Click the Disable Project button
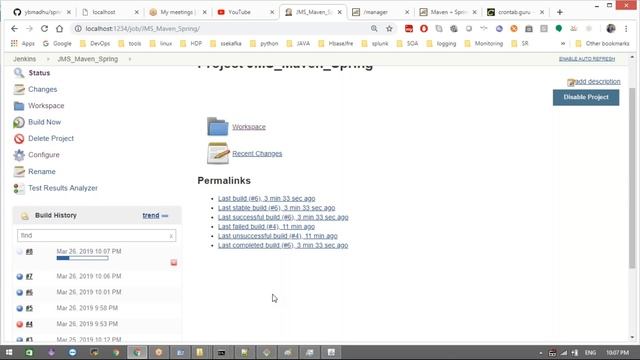640x360 pixels. [586, 98]
